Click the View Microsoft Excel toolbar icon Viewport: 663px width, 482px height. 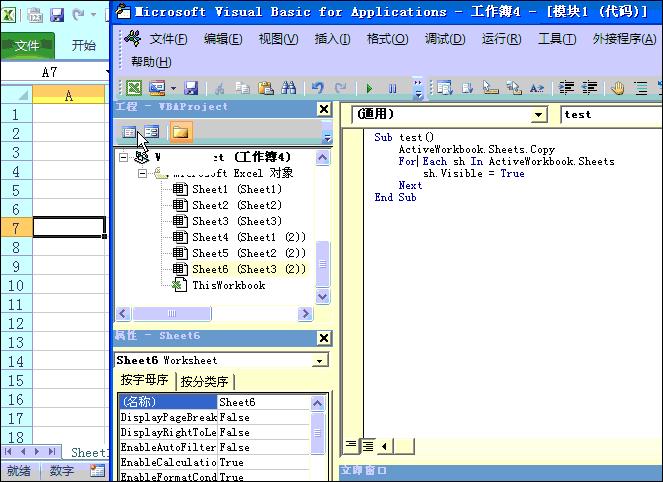pyautogui.click(x=134, y=88)
